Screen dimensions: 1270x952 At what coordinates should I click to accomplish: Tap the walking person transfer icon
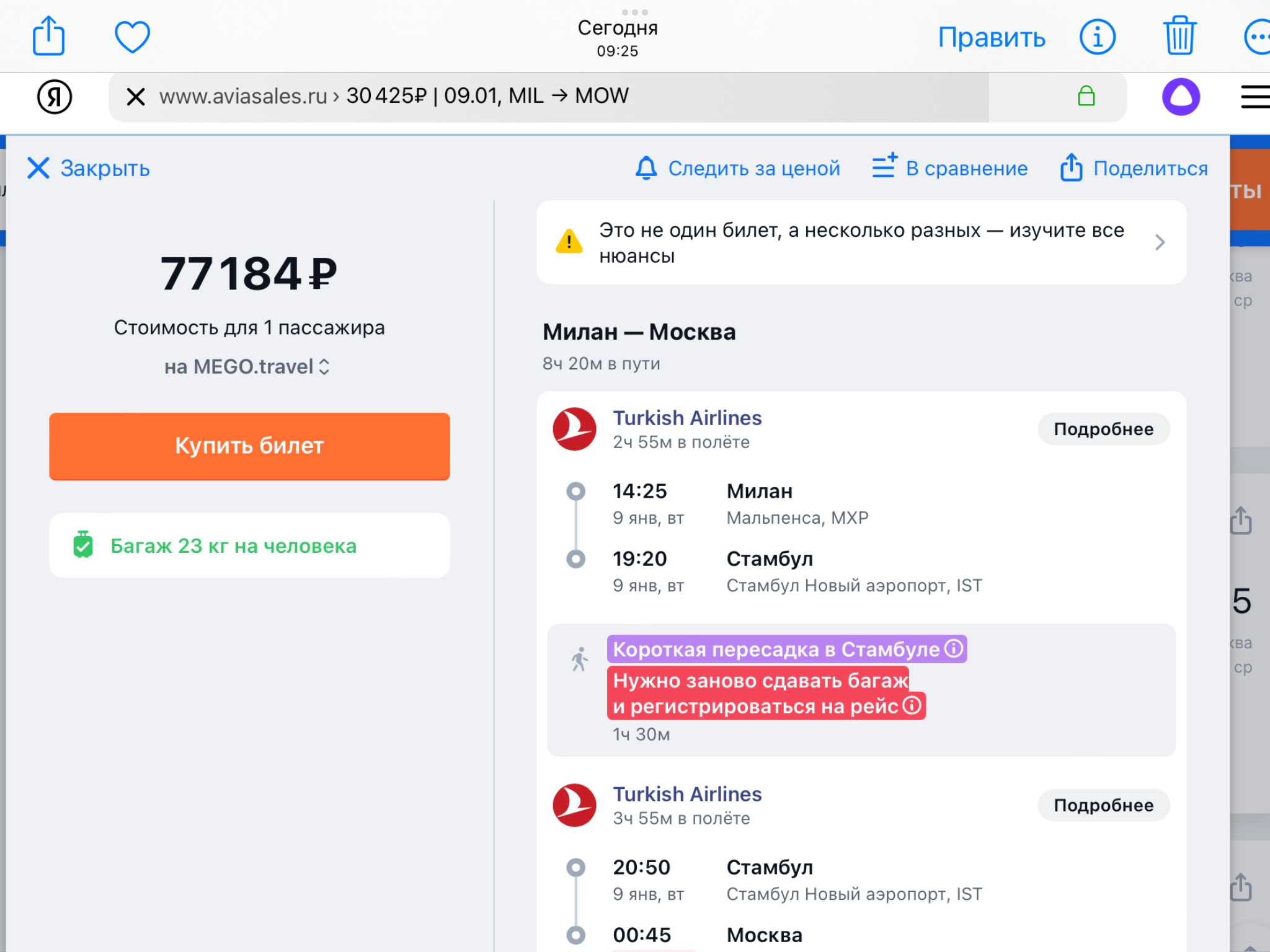coord(580,659)
